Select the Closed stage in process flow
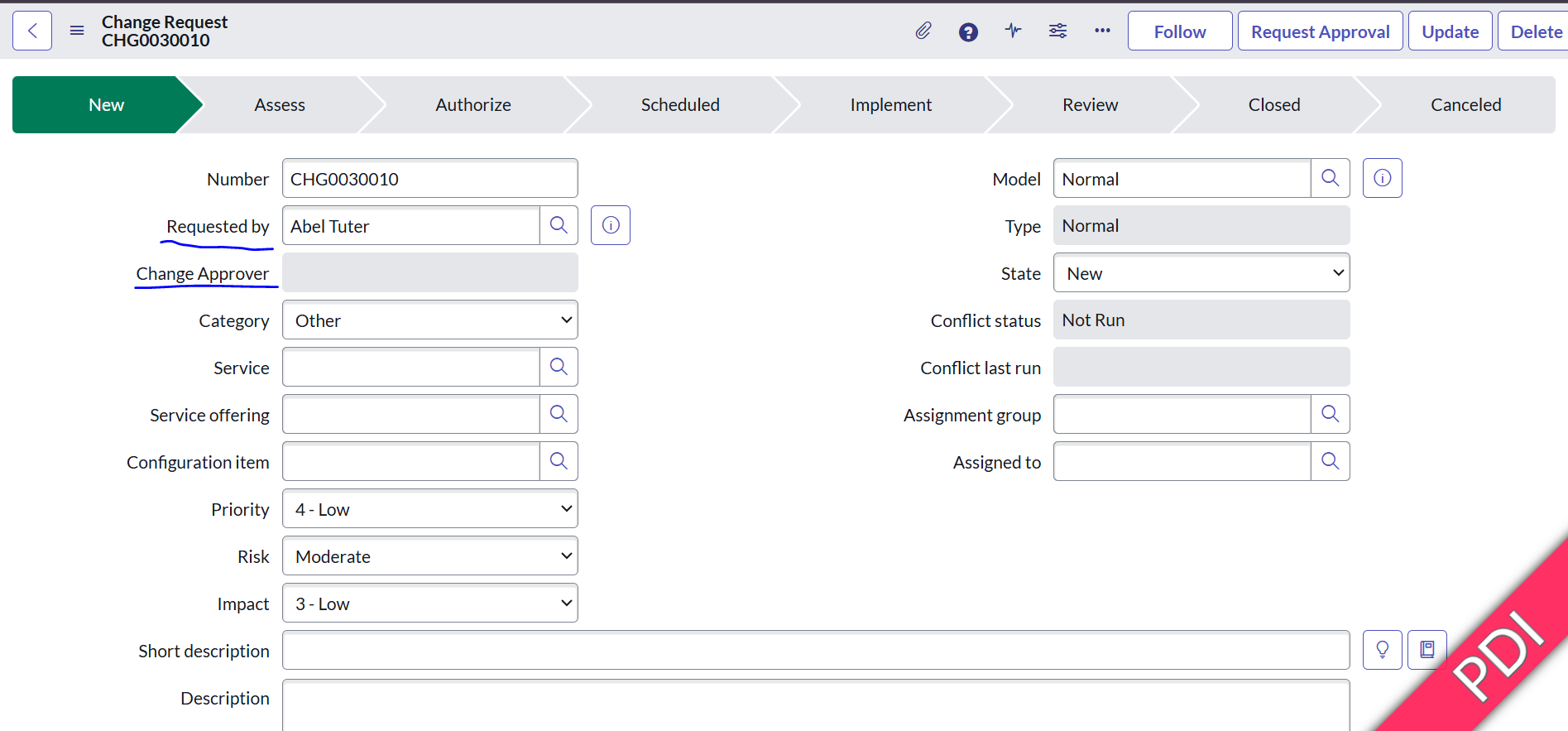The image size is (1568, 731). pyautogui.click(x=1274, y=104)
